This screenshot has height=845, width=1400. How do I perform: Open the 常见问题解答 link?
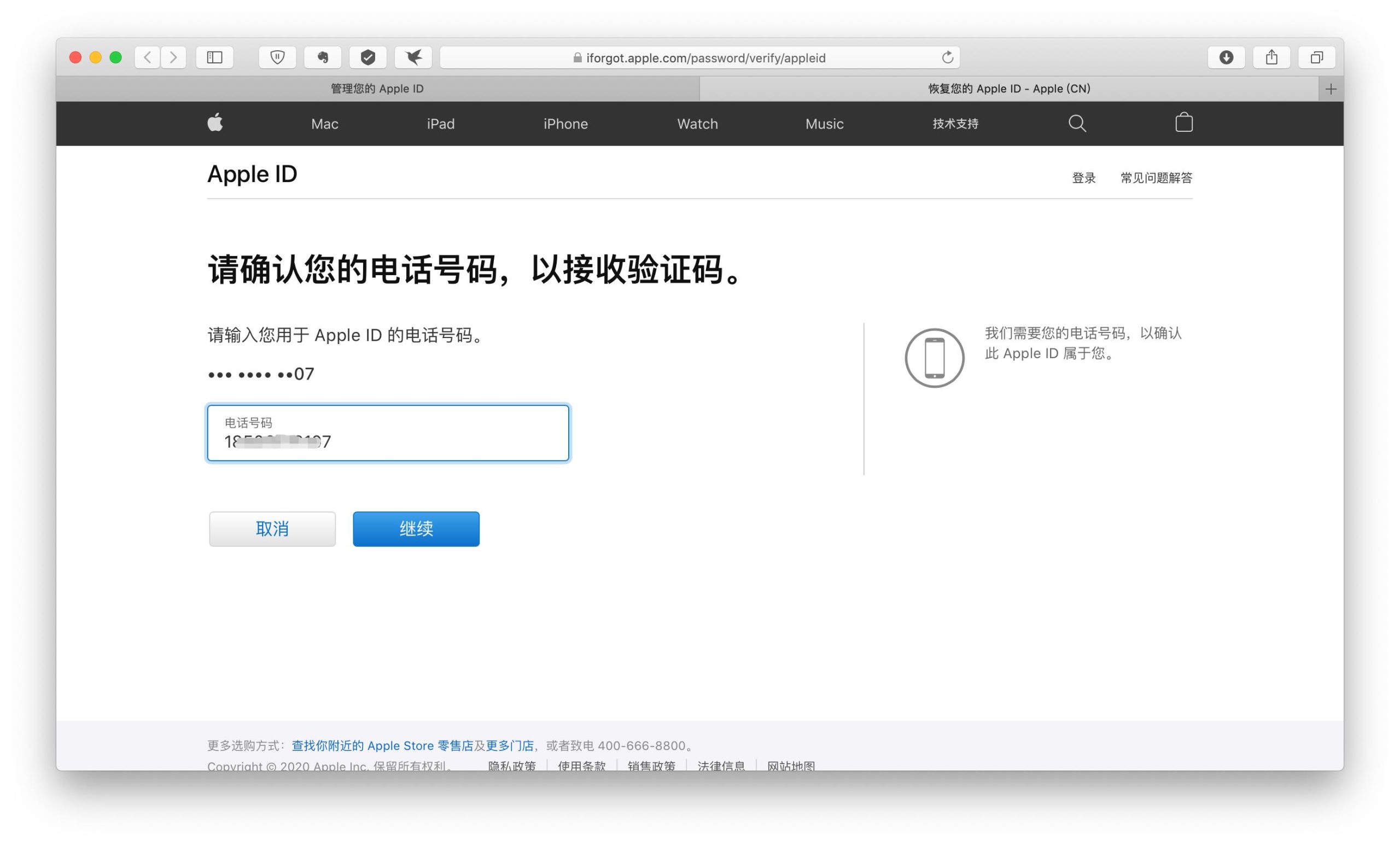point(1156,178)
